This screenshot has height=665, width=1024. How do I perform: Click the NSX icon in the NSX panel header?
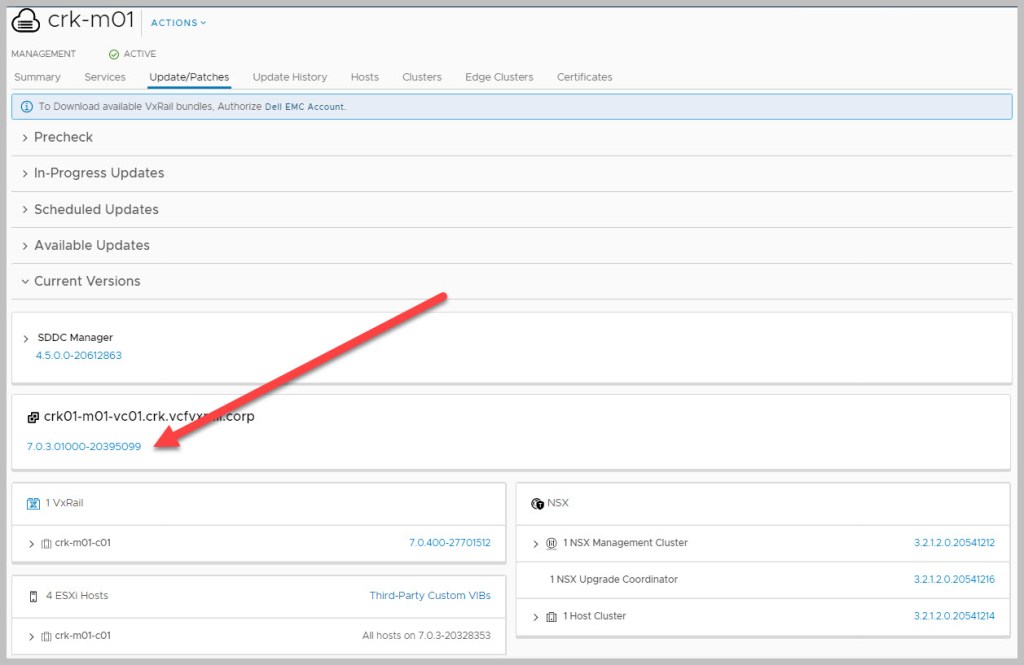pyautogui.click(x=537, y=503)
